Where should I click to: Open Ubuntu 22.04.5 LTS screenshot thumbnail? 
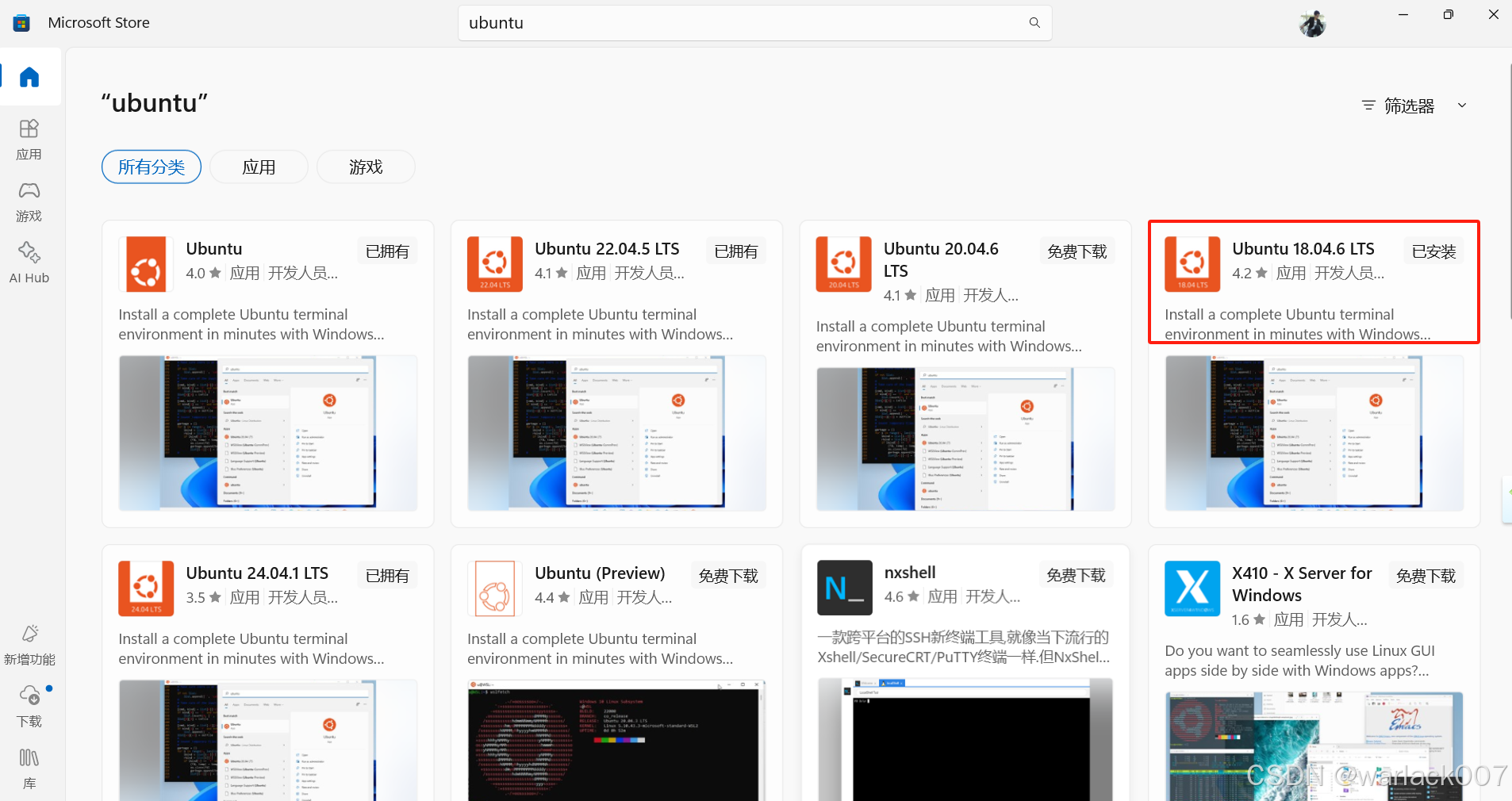(x=616, y=433)
